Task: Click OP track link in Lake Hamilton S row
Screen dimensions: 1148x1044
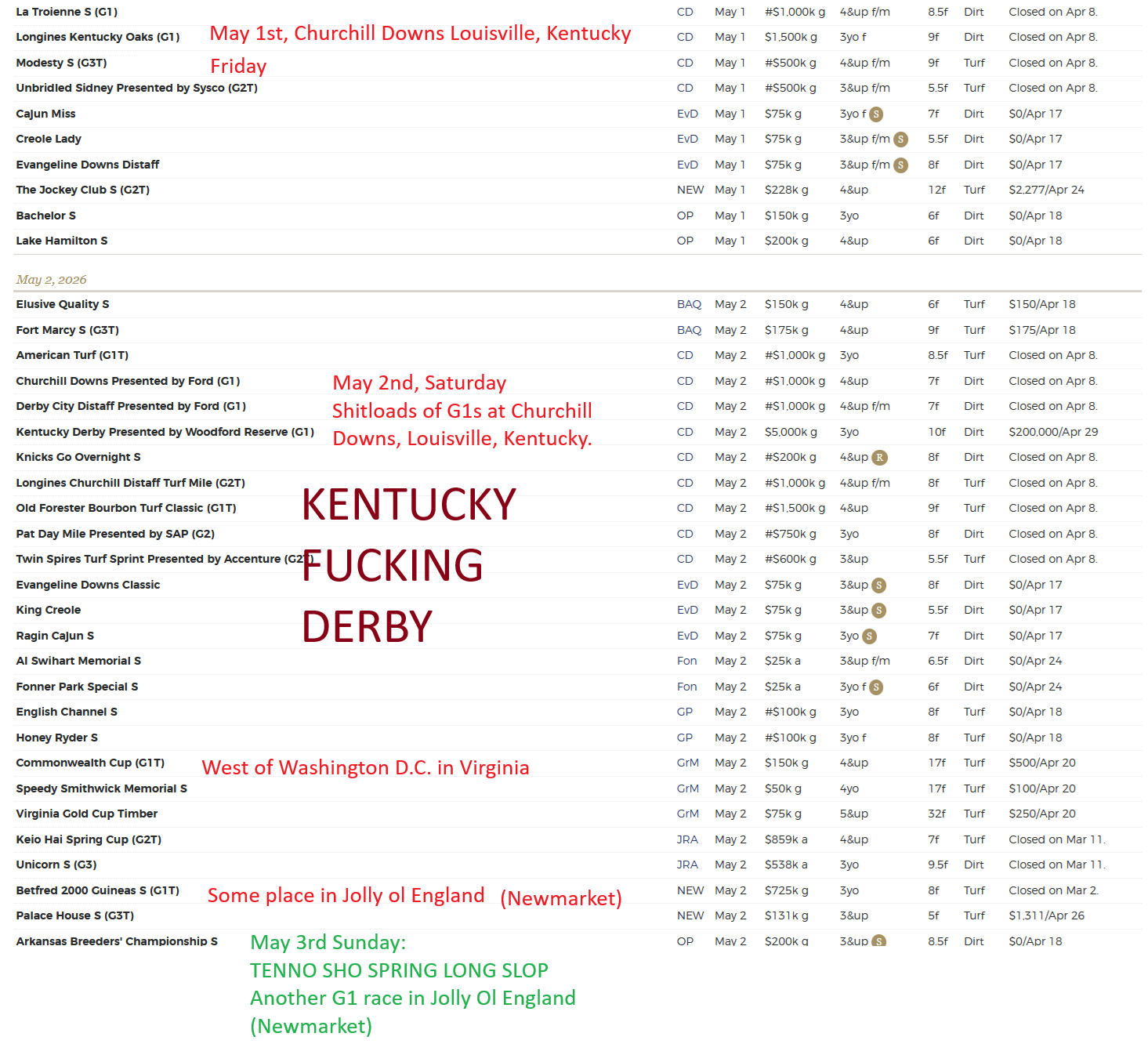Action: point(685,241)
